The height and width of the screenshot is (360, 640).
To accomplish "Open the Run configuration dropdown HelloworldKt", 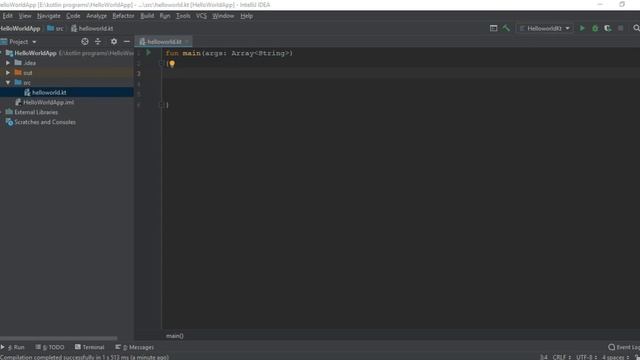I will coord(545,28).
